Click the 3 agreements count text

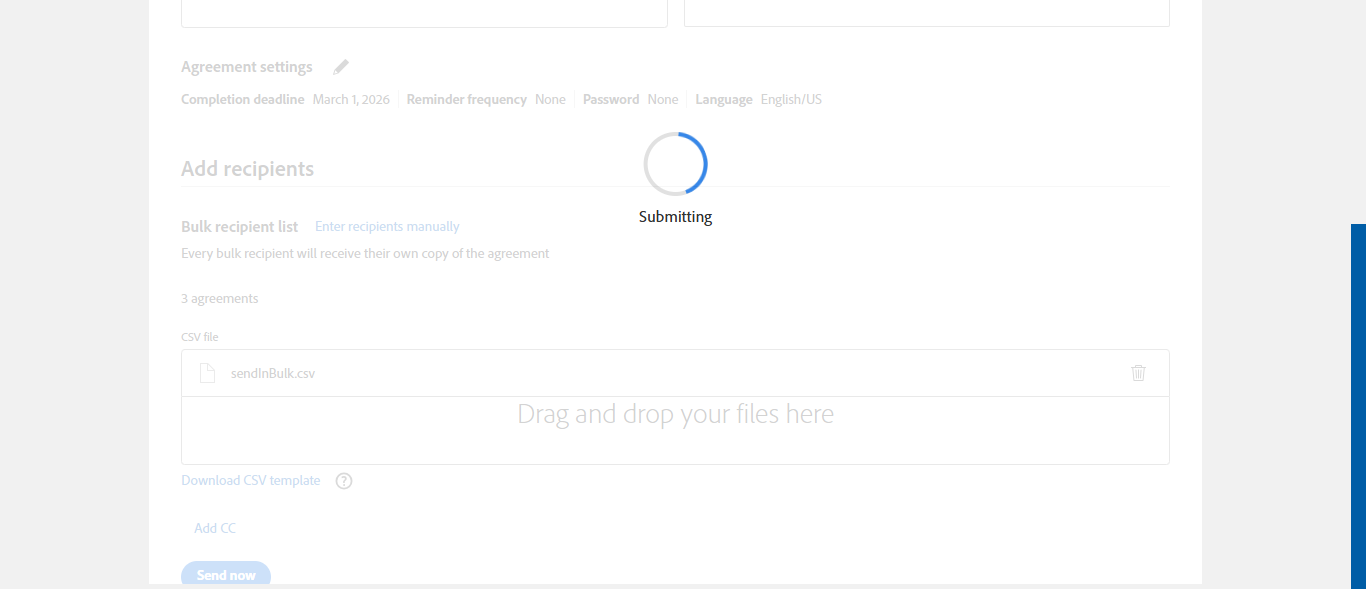coord(220,299)
